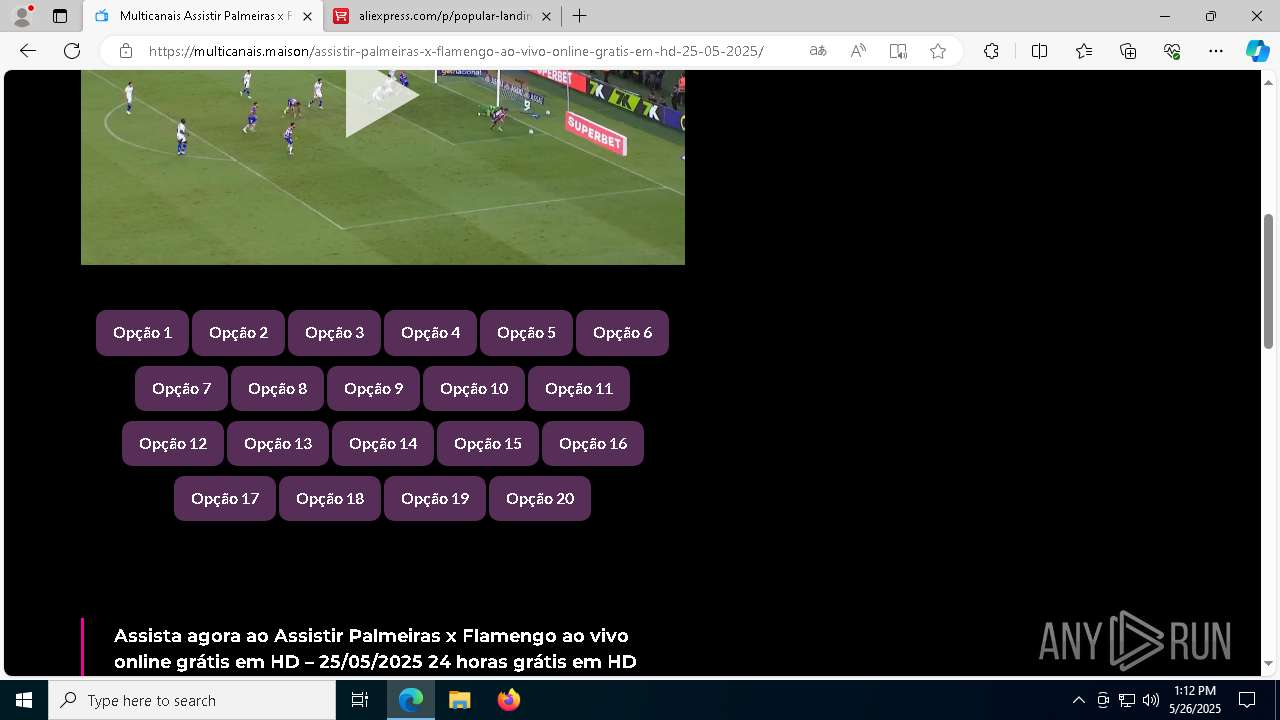The height and width of the screenshot is (720, 1280).
Task: Switch to Opção 16
Action: [593, 443]
